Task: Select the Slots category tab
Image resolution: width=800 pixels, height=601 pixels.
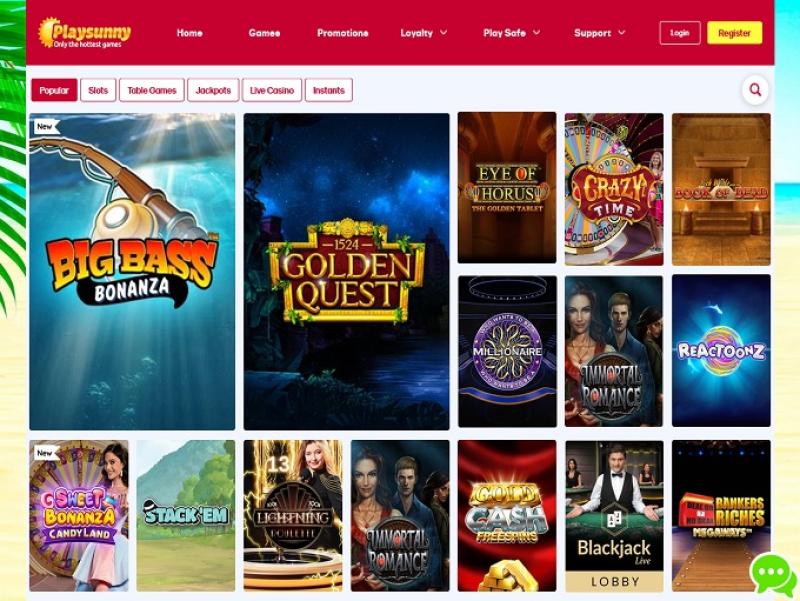Action: tap(98, 90)
